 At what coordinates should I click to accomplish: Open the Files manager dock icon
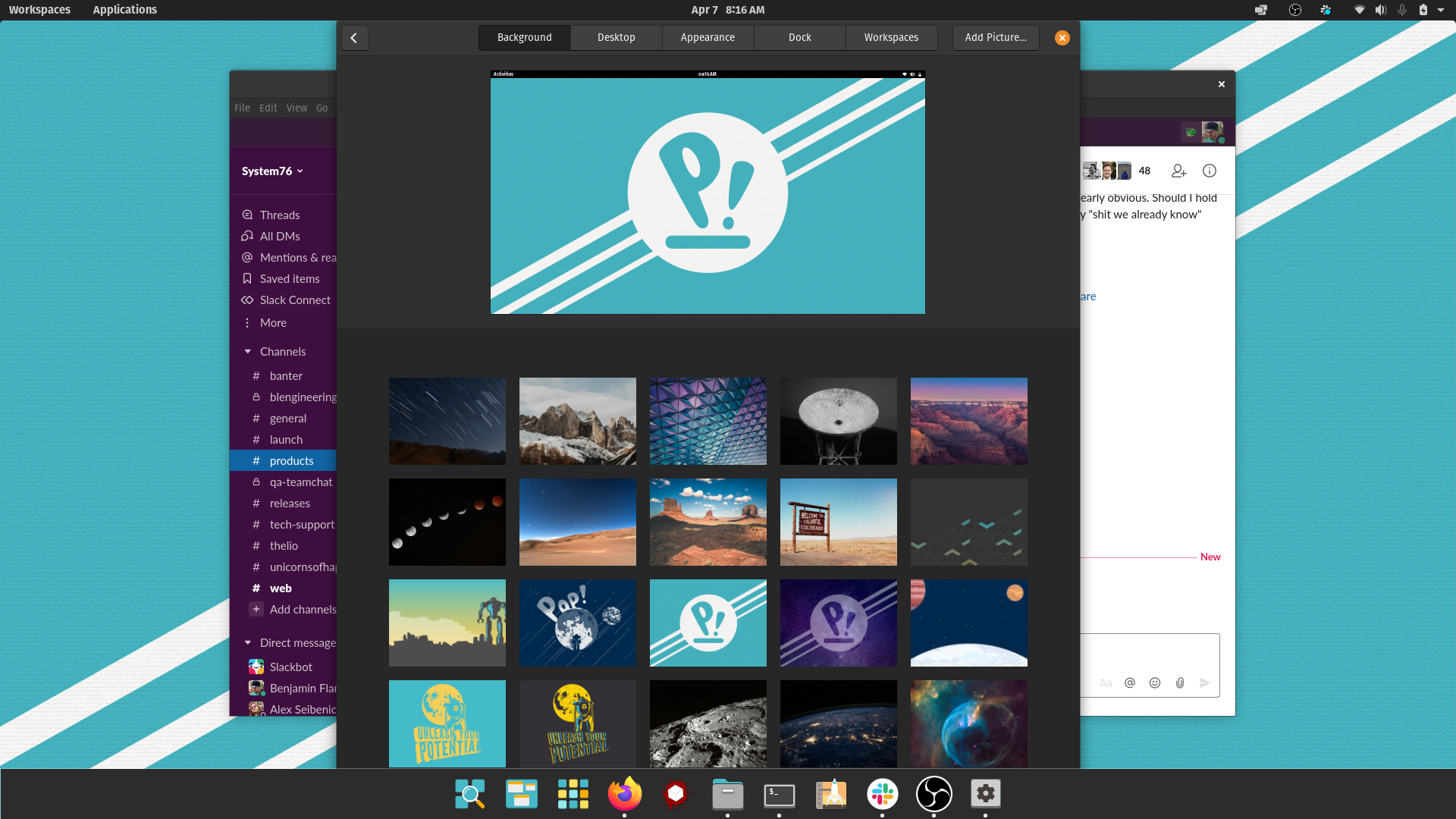click(727, 794)
